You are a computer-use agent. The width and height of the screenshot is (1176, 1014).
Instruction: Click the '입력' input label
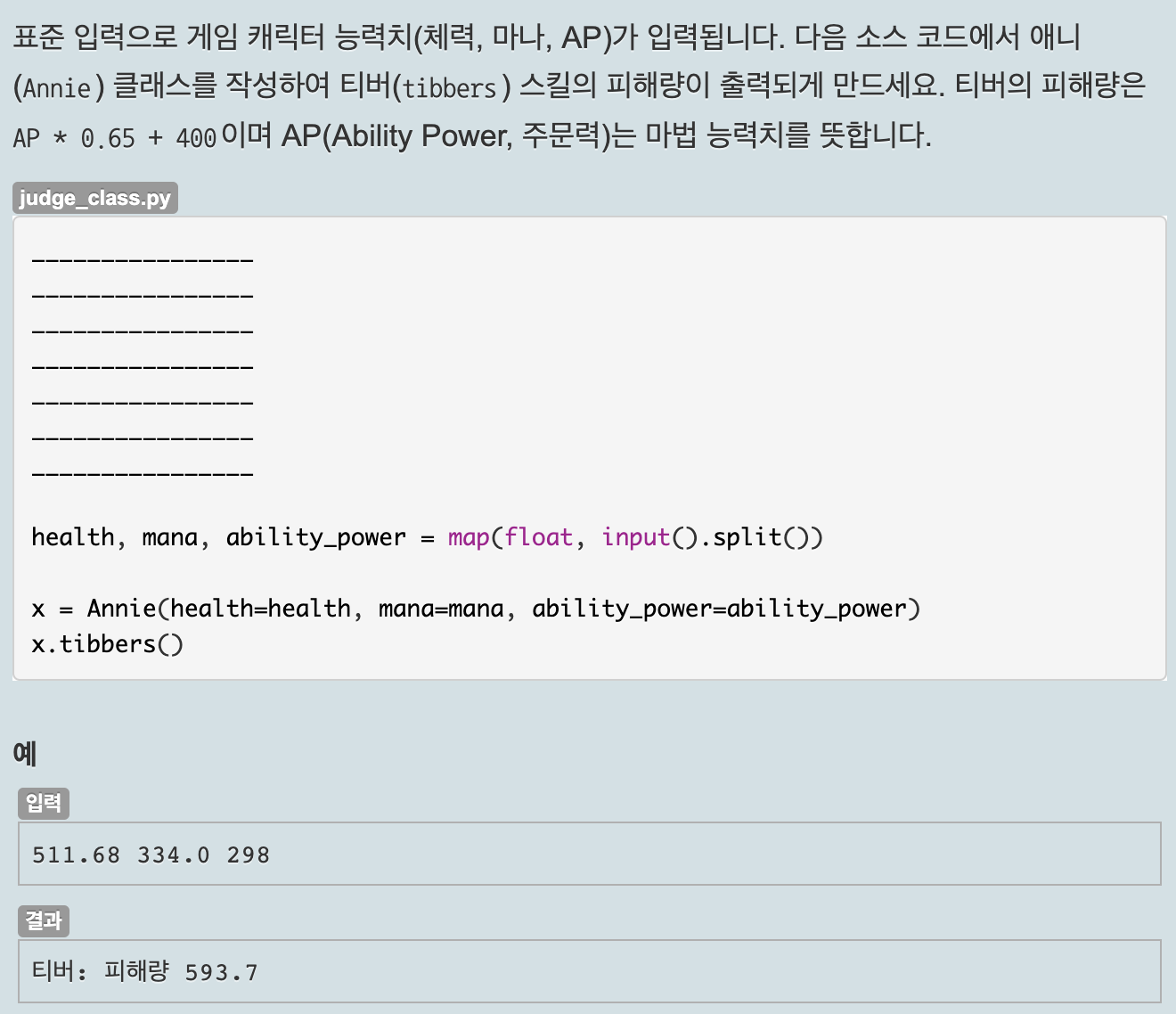44,804
